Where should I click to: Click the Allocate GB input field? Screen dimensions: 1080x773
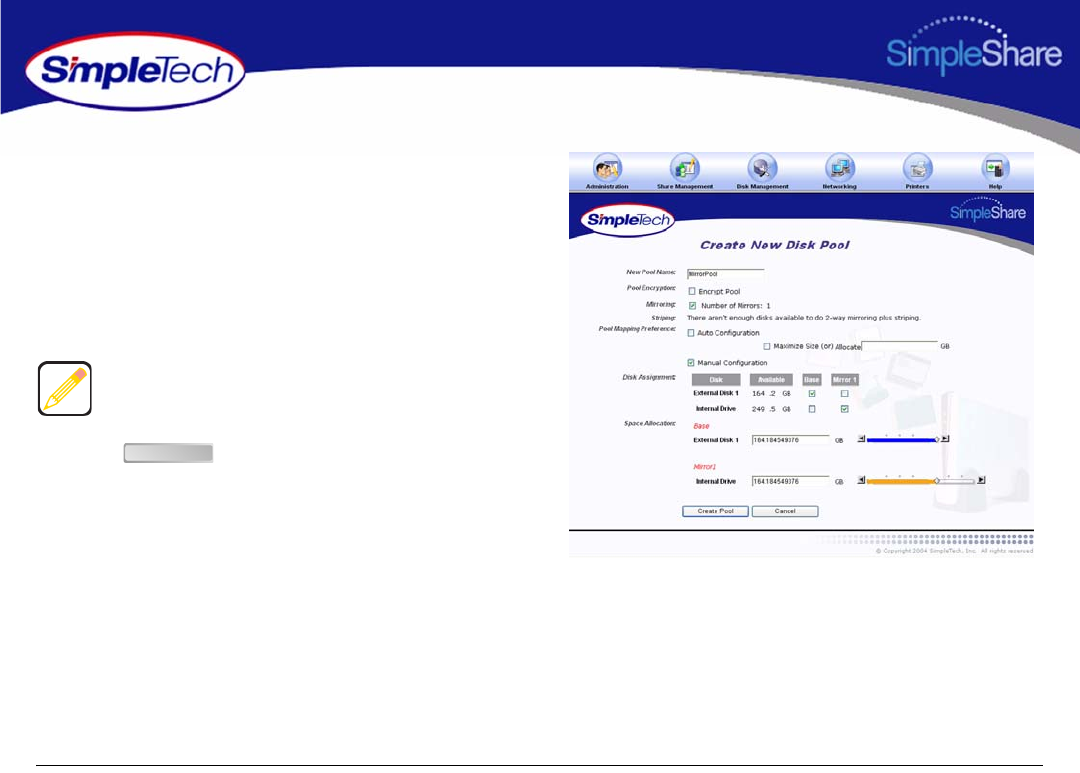coord(900,346)
